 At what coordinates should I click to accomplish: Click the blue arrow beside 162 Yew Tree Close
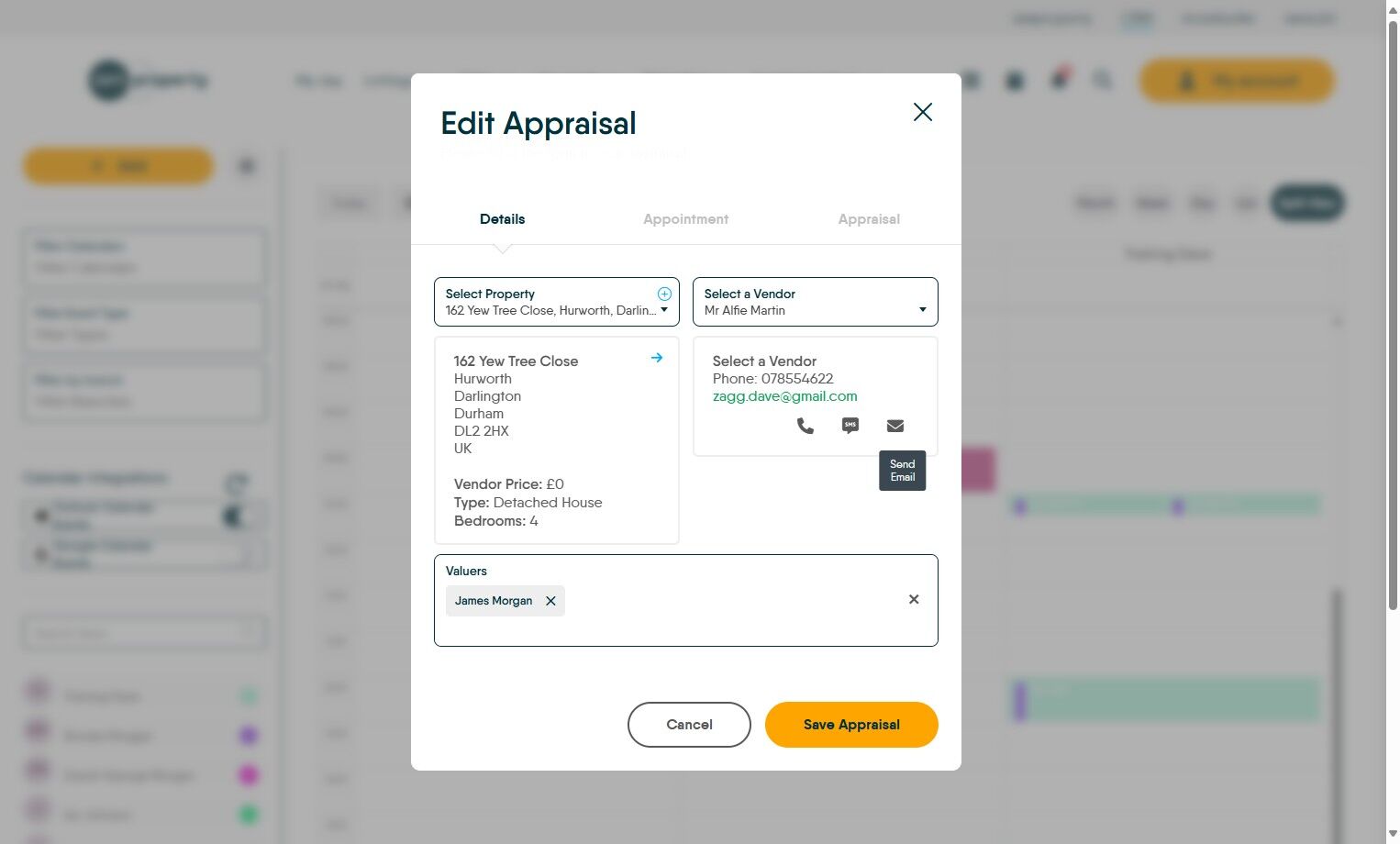(x=656, y=358)
